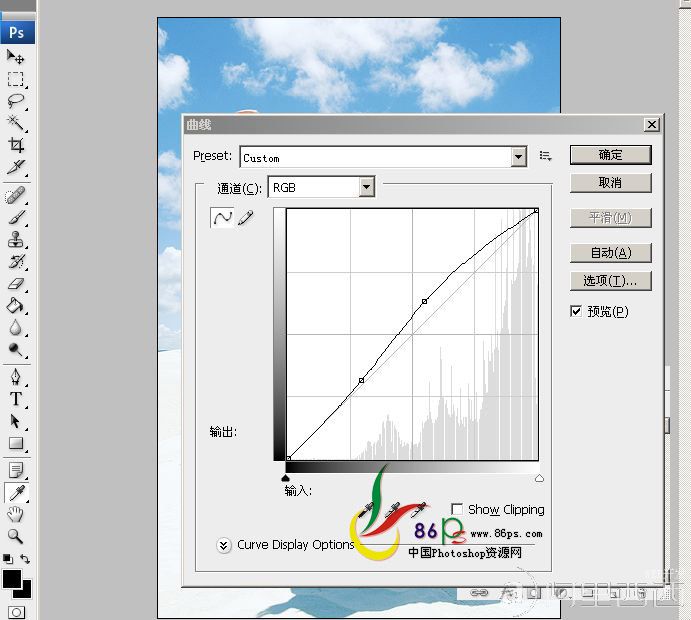Click the 平滑(M) smooth button
Image resolution: width=691 pixels, height=620 pixels.
coord(610,218)
